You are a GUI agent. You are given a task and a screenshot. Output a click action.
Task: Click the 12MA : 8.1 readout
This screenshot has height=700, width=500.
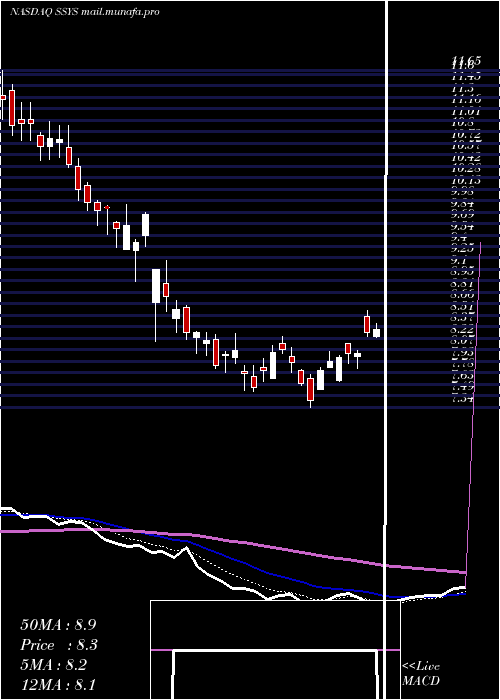tap(58, 685)
